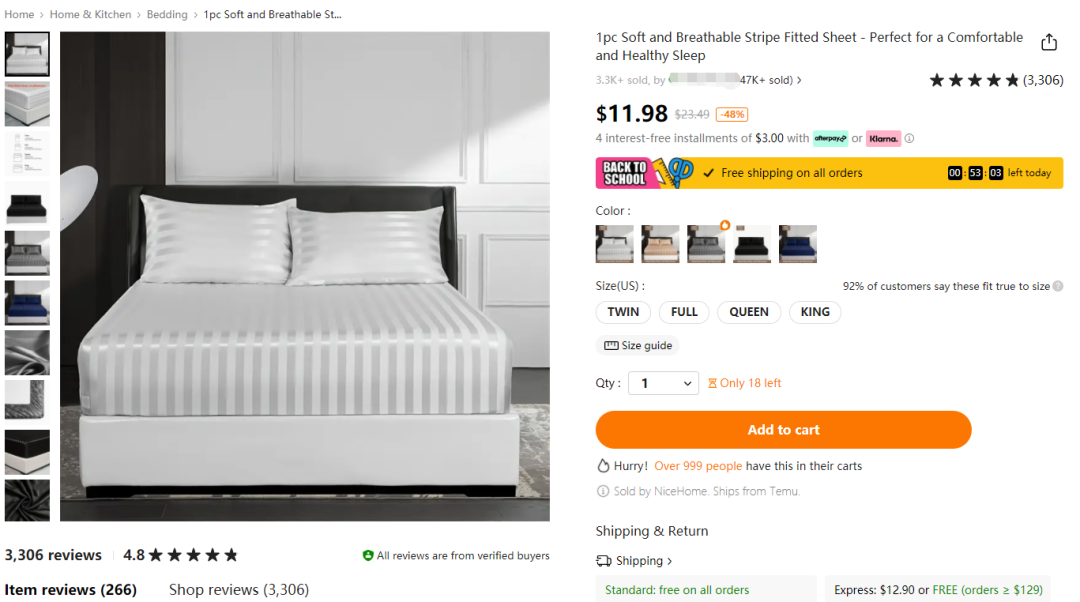Click the Afterpay logo badge

830,139
